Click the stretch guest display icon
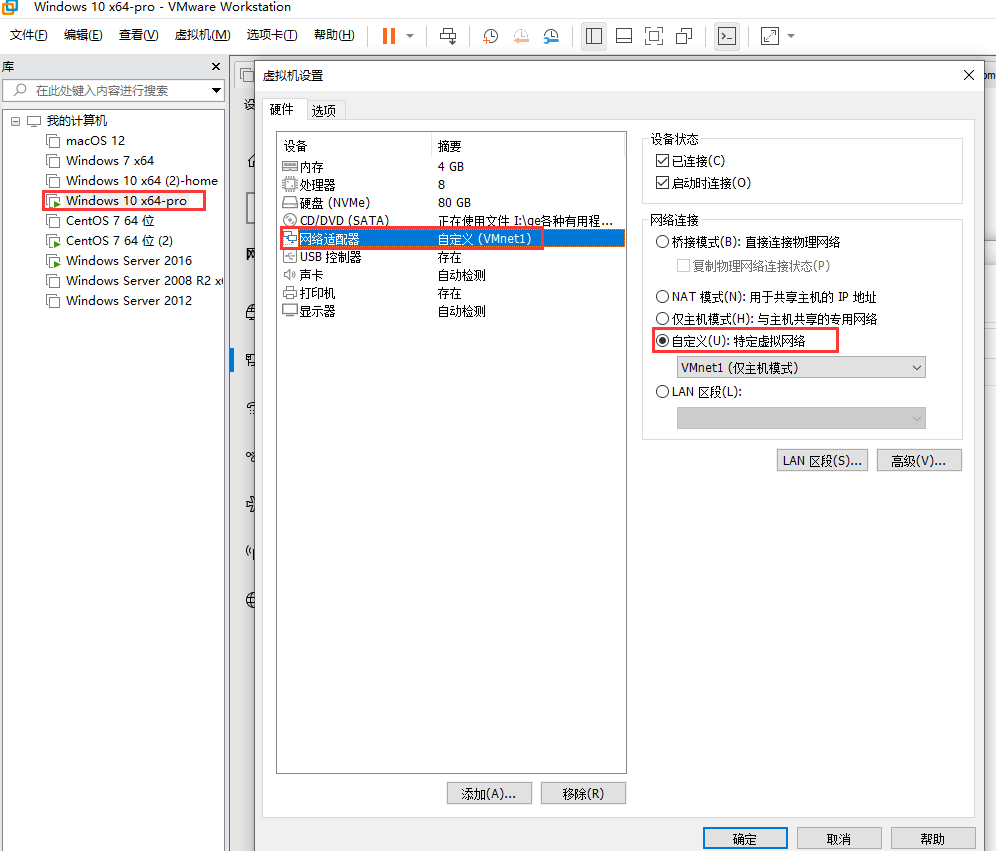Viewport: 996px width, 851px height. 770,36
